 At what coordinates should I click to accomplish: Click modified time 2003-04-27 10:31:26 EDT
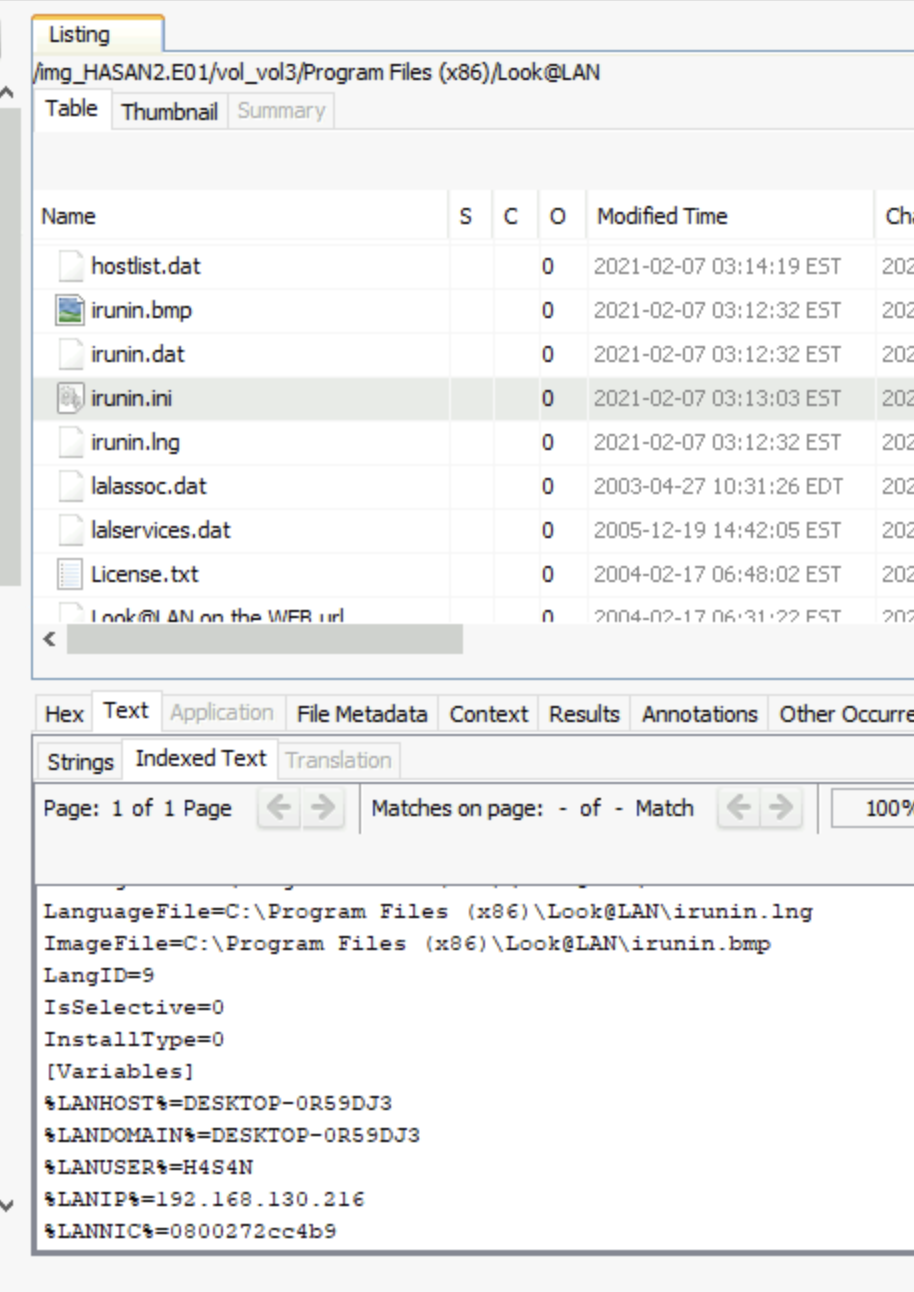coord(718,486)
